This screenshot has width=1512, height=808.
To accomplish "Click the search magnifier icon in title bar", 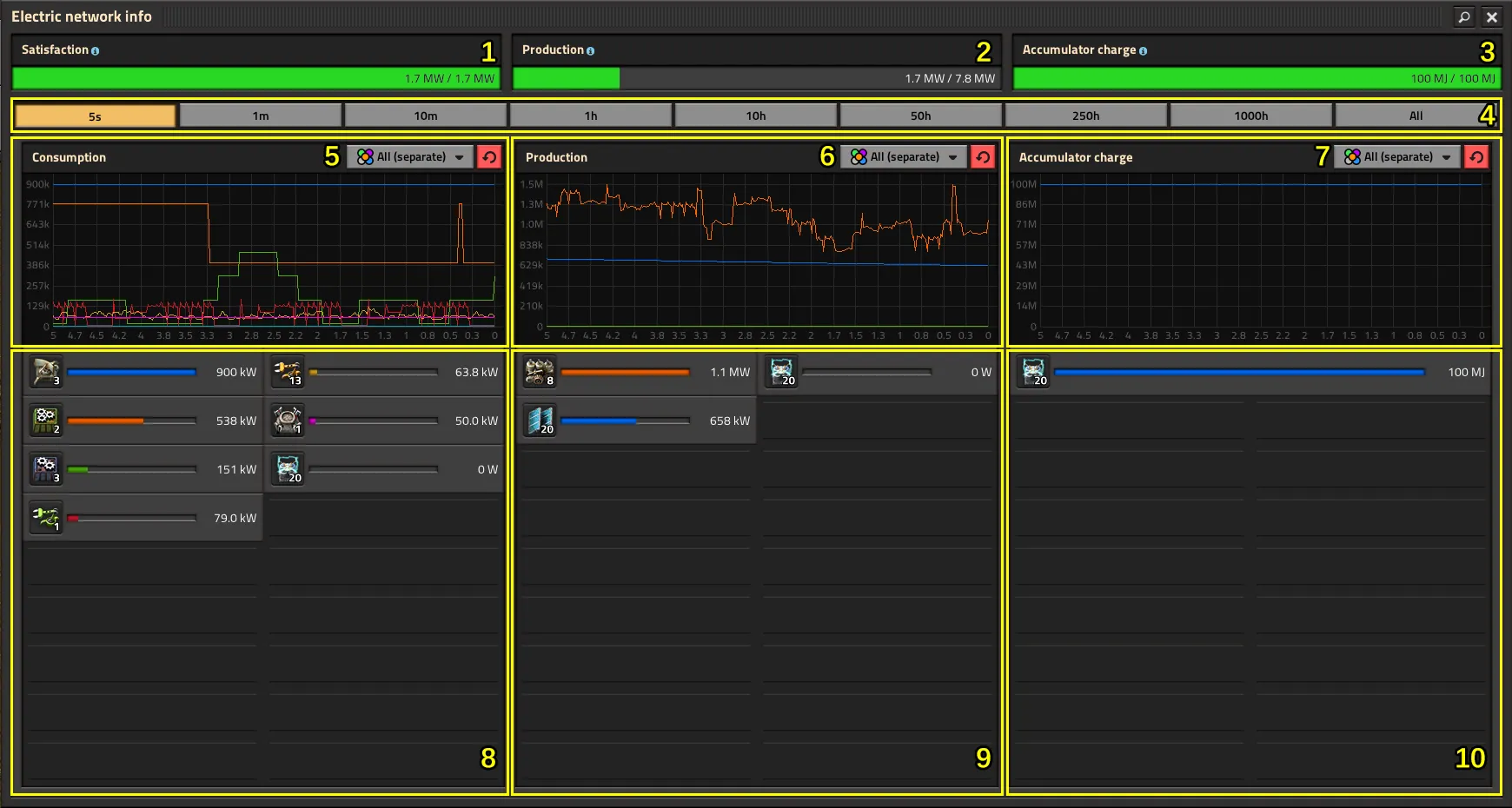I will pyautogui.click(x=1464, y=17).
